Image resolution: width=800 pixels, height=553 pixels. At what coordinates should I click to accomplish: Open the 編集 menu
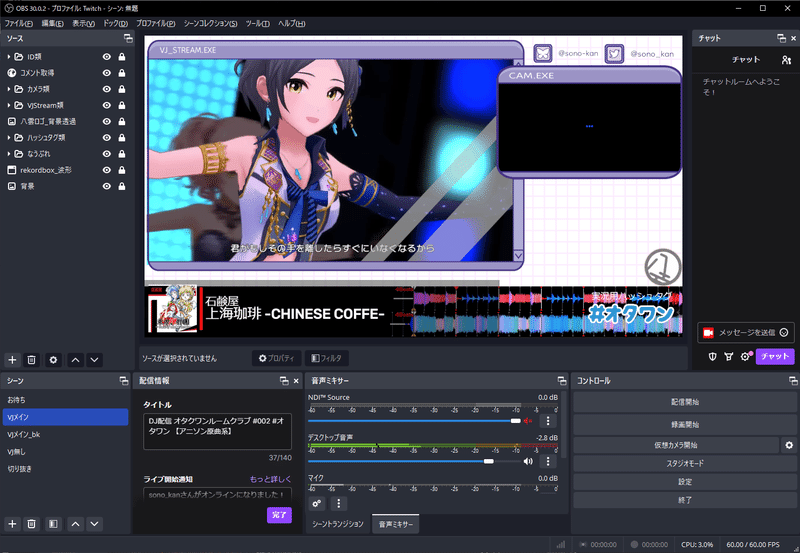point(53,23)
